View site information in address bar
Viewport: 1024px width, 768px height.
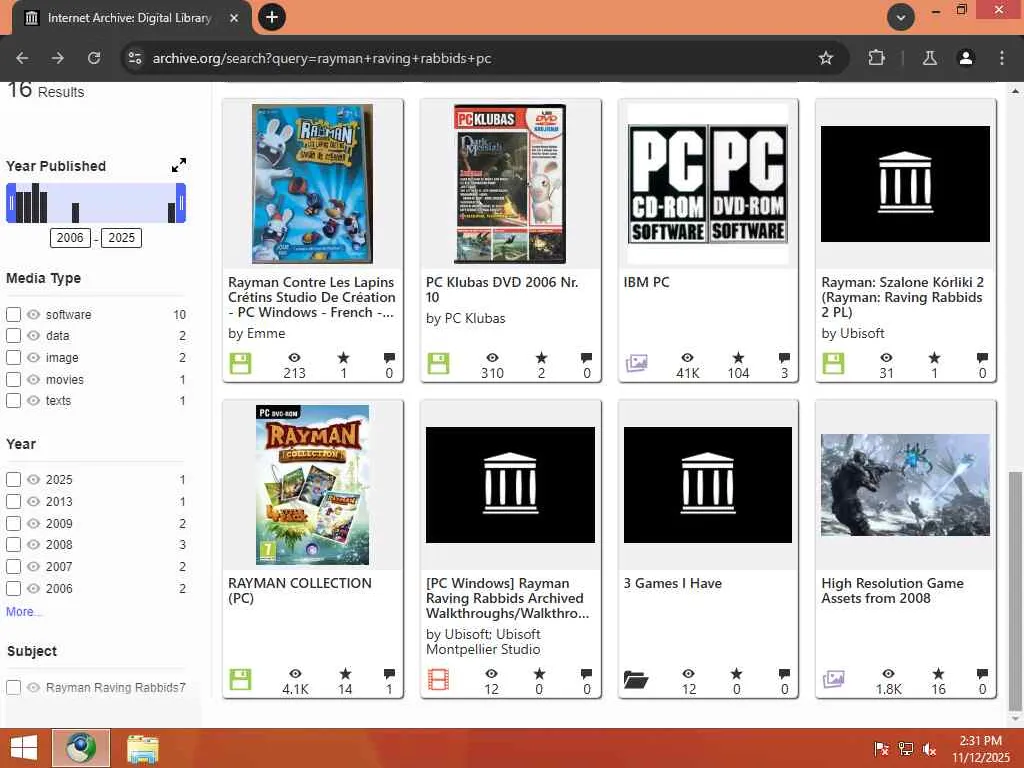(x=135, y=58)
